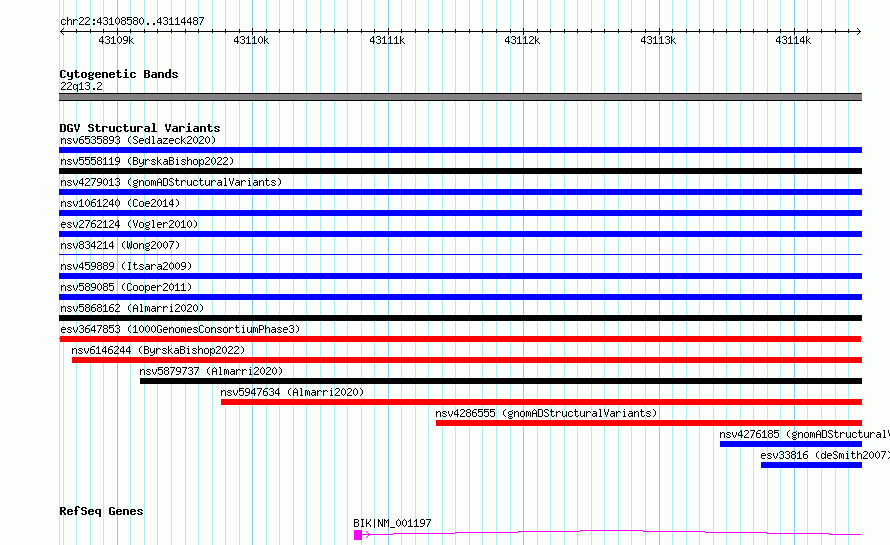Open the esv33816 (deSmith2007) label
The image size is (890, 545).
825,455
